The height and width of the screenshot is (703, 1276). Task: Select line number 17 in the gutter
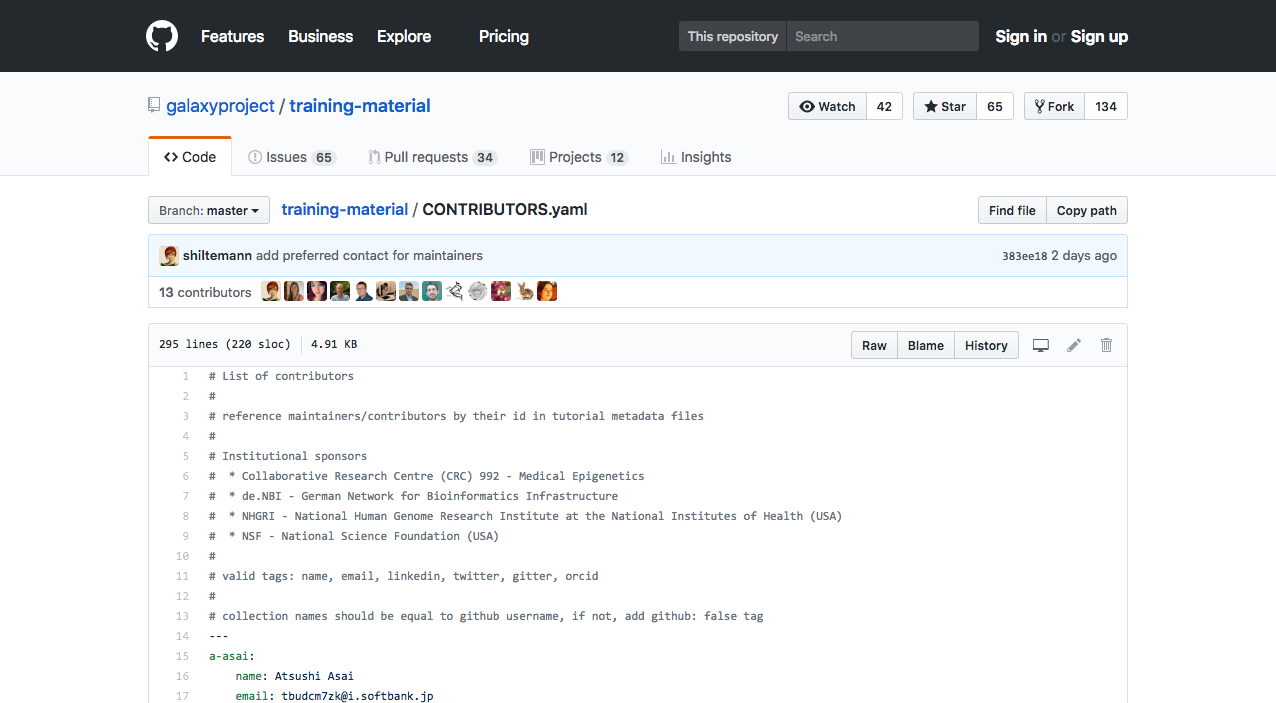(182, 696)
